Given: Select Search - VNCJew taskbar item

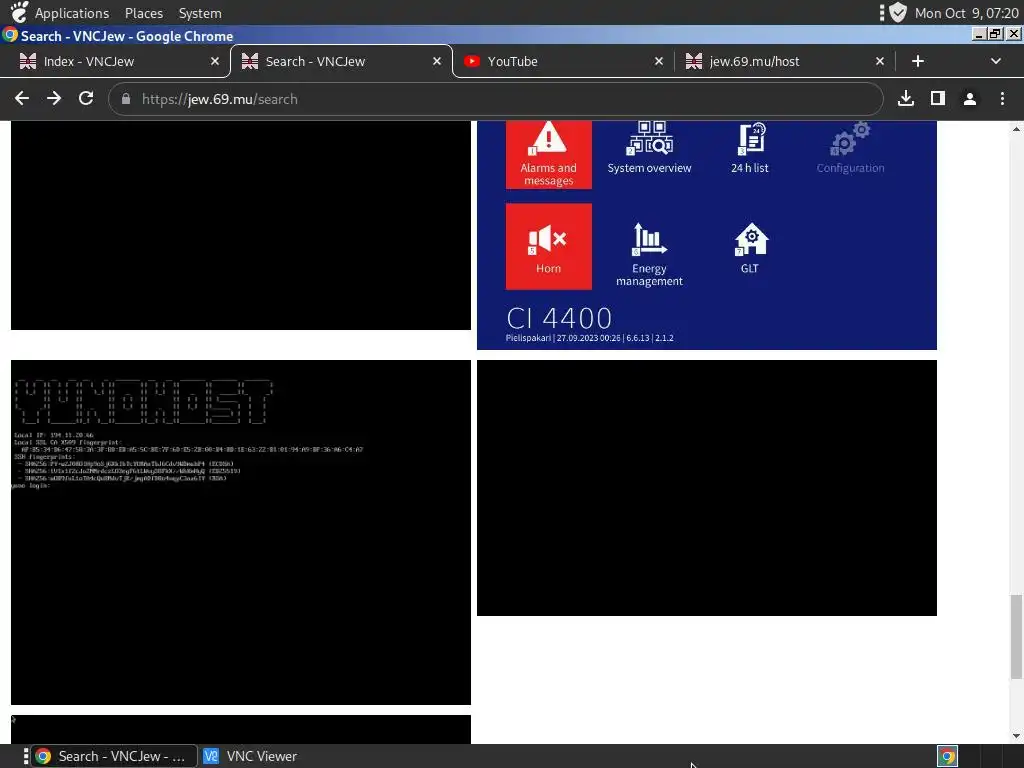Looking at the screenshot, I should coord(115,756).
